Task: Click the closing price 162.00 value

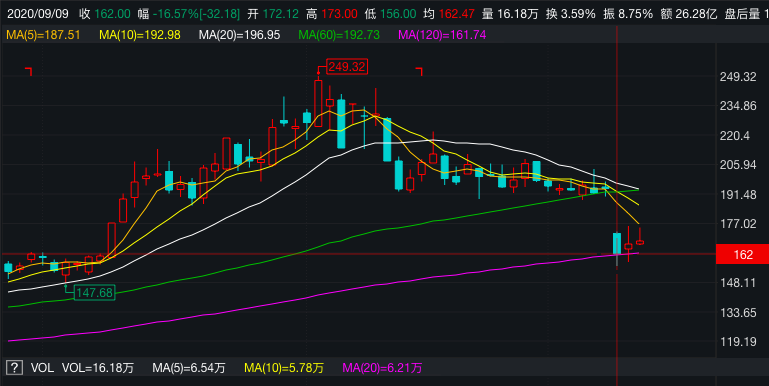Action: coord(112,14)
